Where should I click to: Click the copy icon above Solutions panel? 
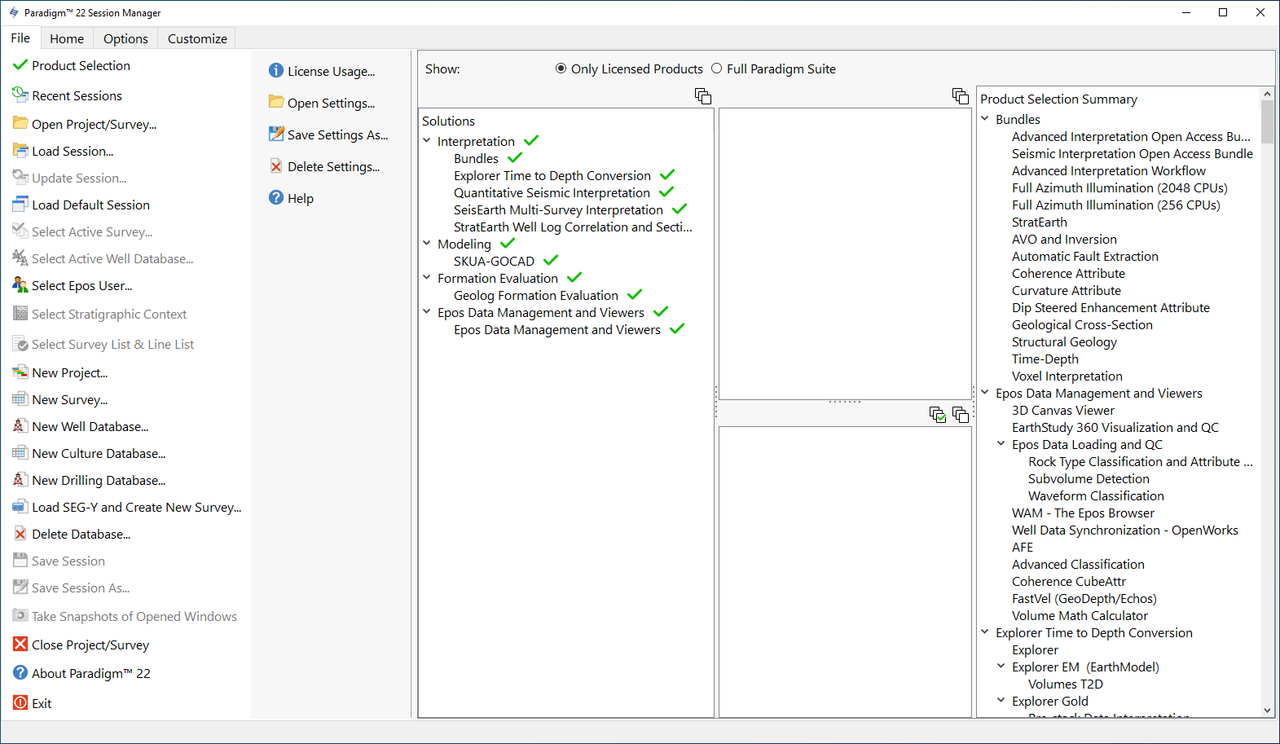coord(703,96)
